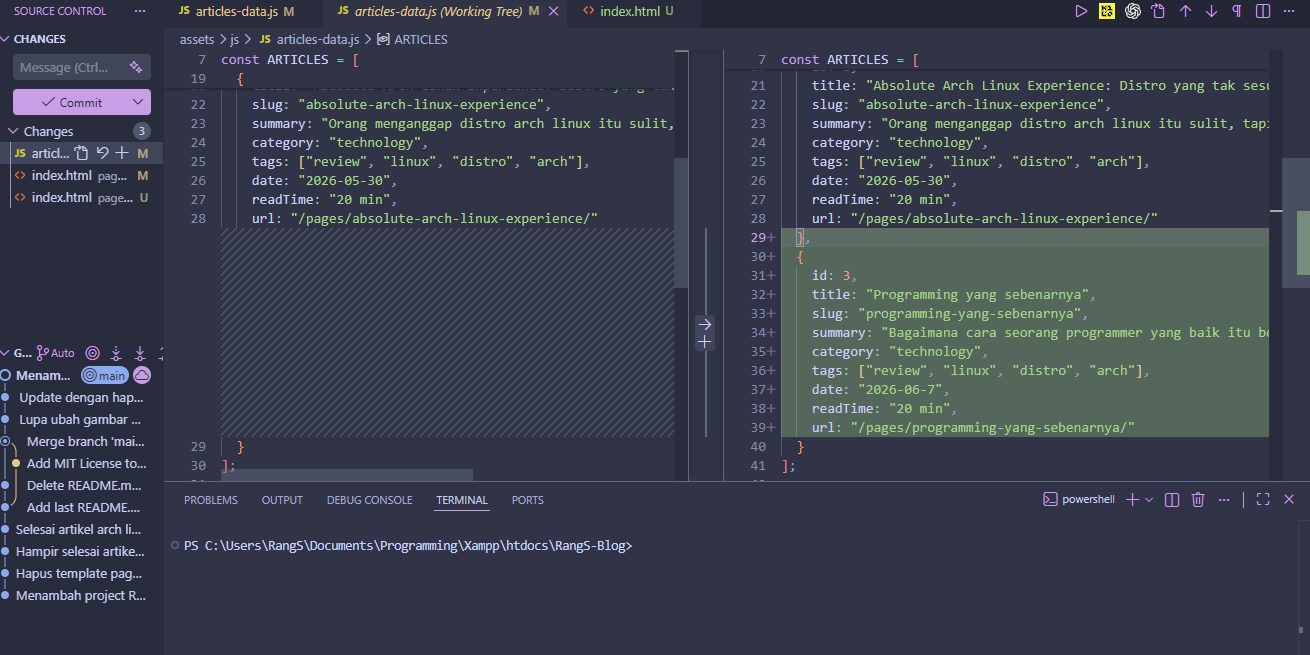
Task: Create new terminal with plus icon
Action: (x=1132, y=499)
